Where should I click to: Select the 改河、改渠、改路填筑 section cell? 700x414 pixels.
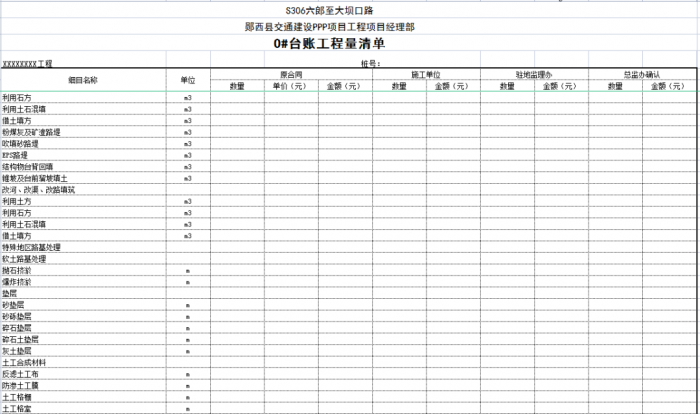pos(38,190)
